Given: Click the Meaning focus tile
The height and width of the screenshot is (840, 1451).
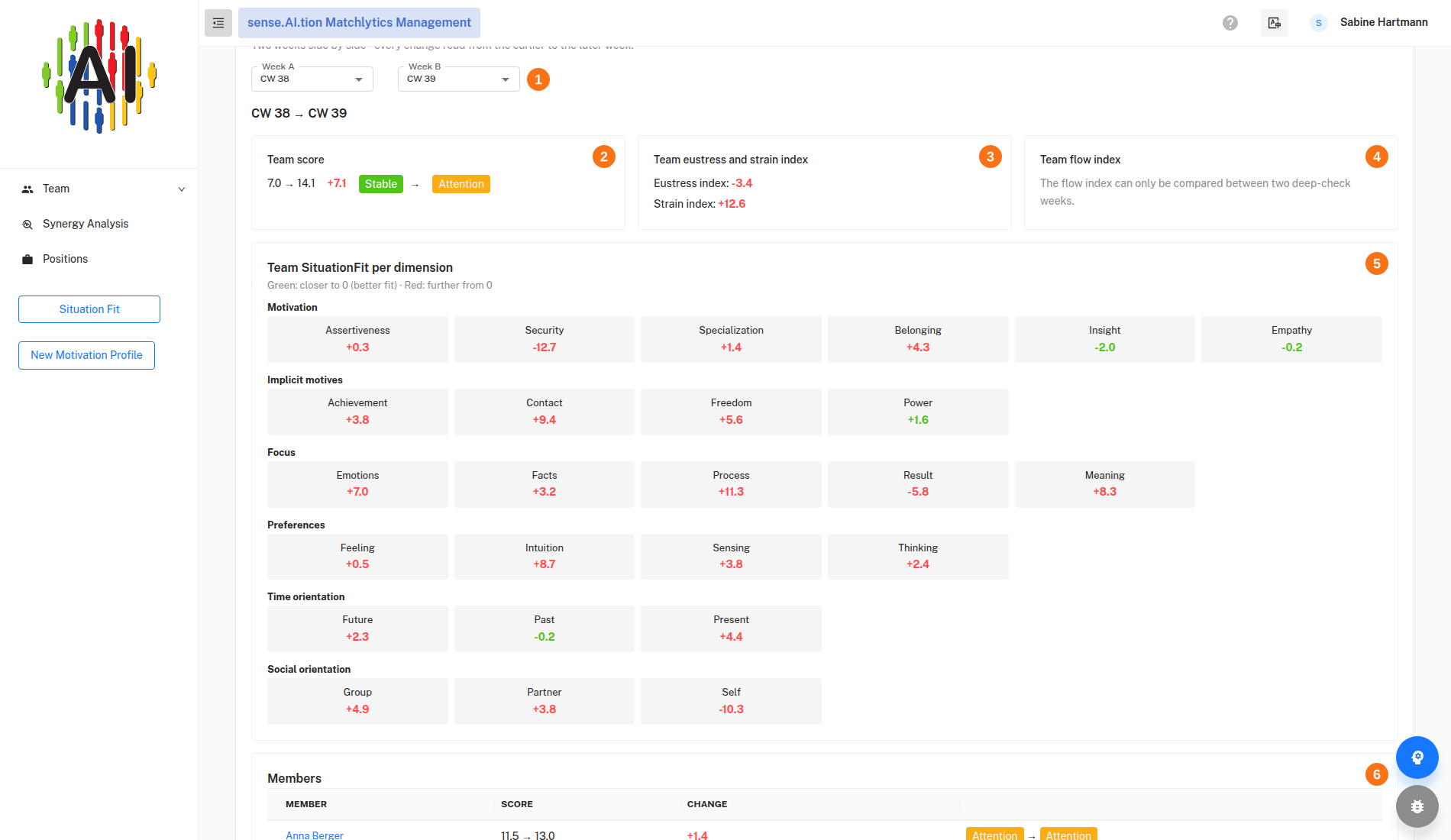Looking at the screenshot, I should point(1105,484).
